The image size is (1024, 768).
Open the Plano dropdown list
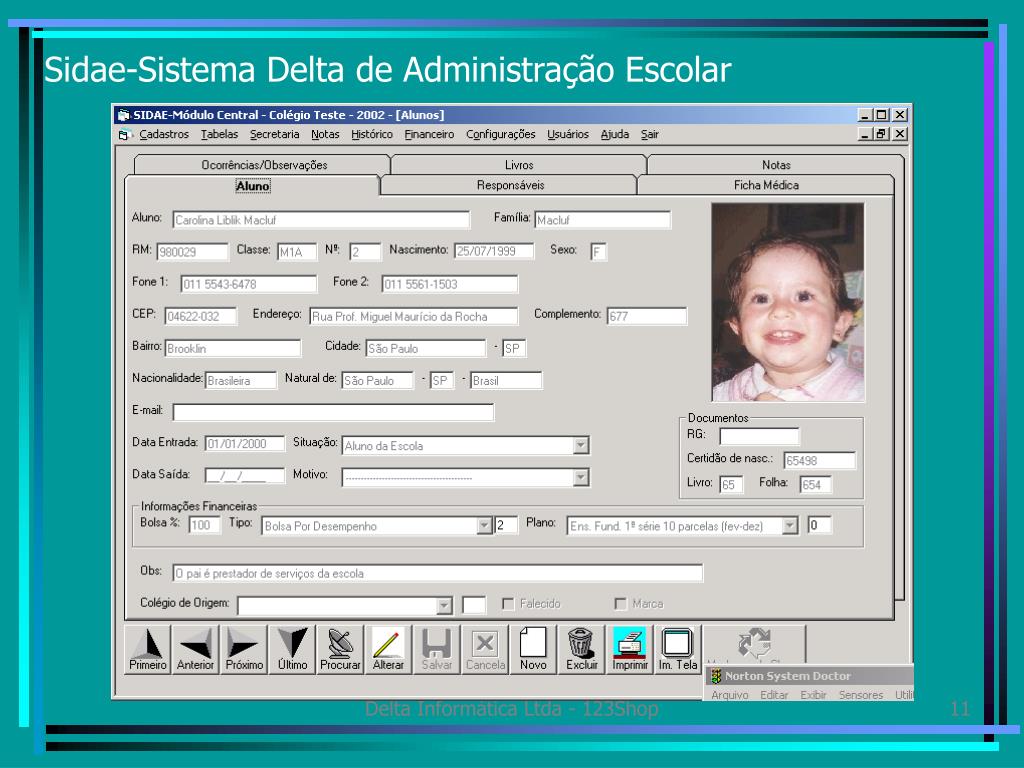click(790, 525)
